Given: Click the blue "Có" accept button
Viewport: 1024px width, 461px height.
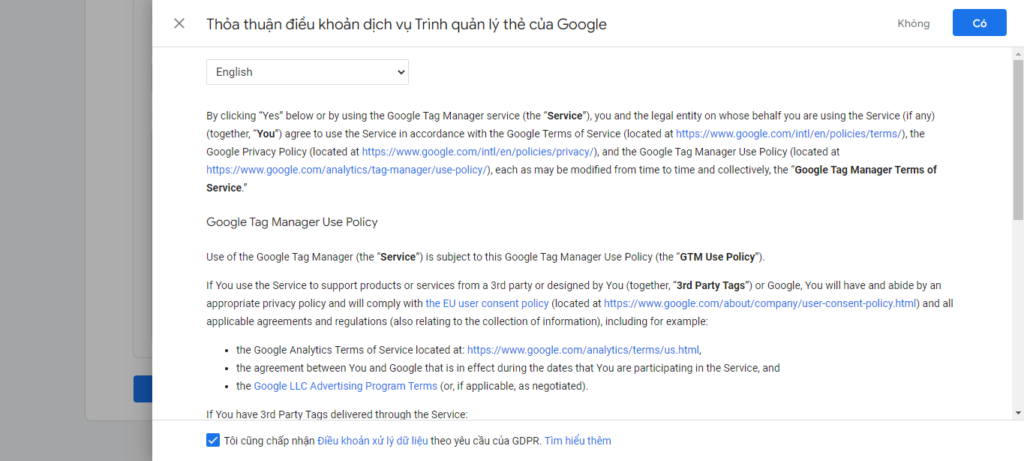Looking at the screenshot, I should 979,23.
